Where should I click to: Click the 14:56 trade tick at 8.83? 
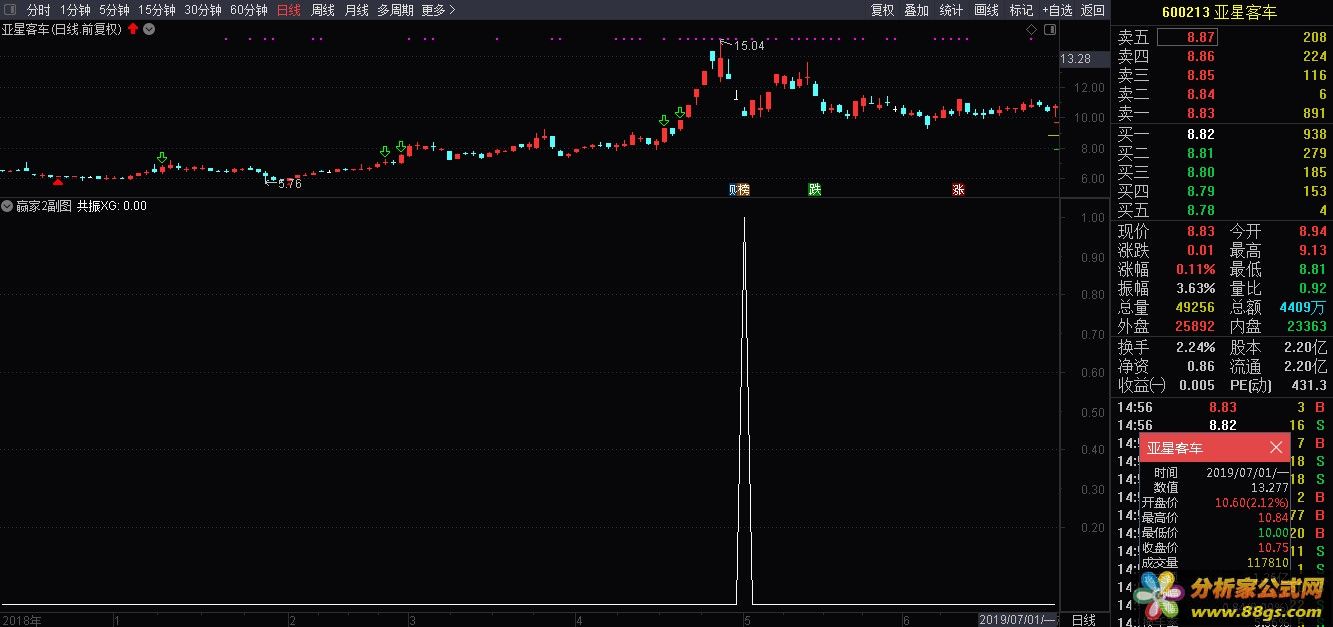pyautogui.click(x=1221, y=407)
